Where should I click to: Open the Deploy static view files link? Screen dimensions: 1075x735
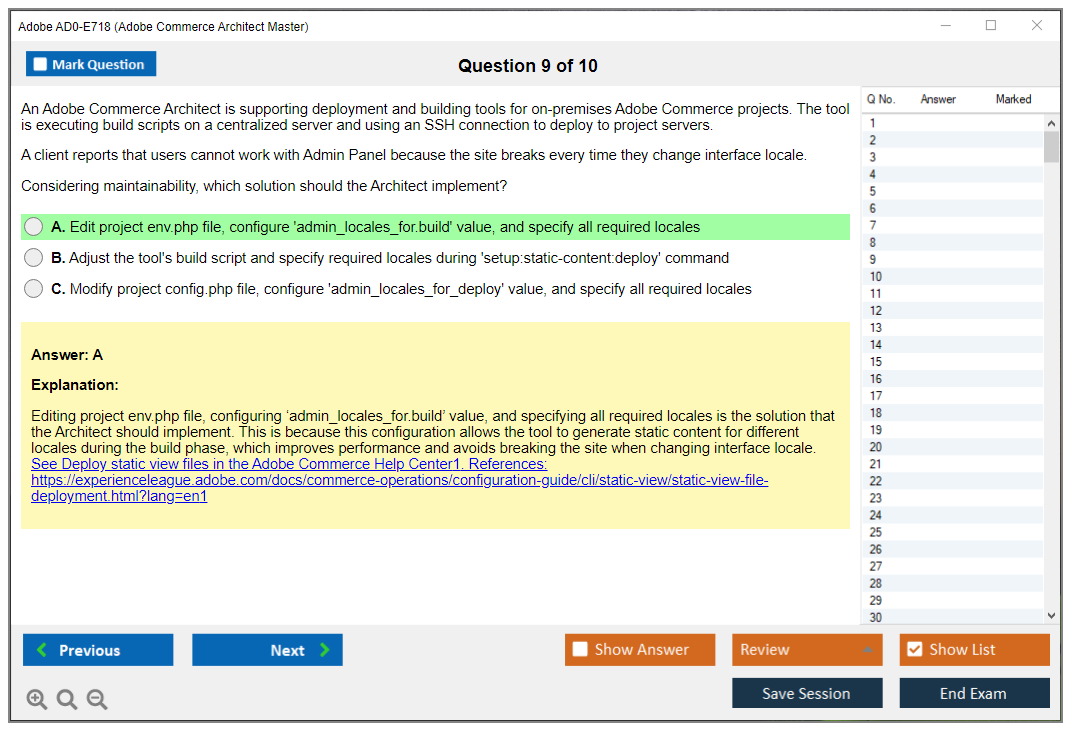point(289,464)
